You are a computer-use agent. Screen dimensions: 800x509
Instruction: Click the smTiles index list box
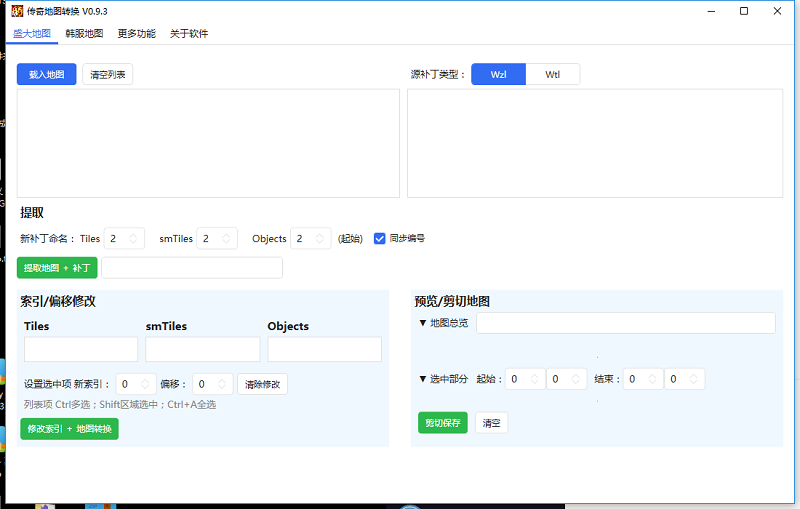click(203, 349)
